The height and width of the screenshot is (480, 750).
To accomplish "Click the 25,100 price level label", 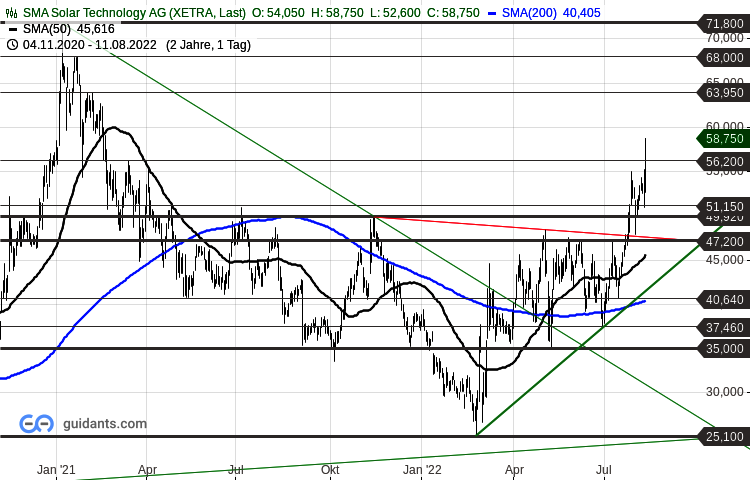I will click(x=722, y=436).
